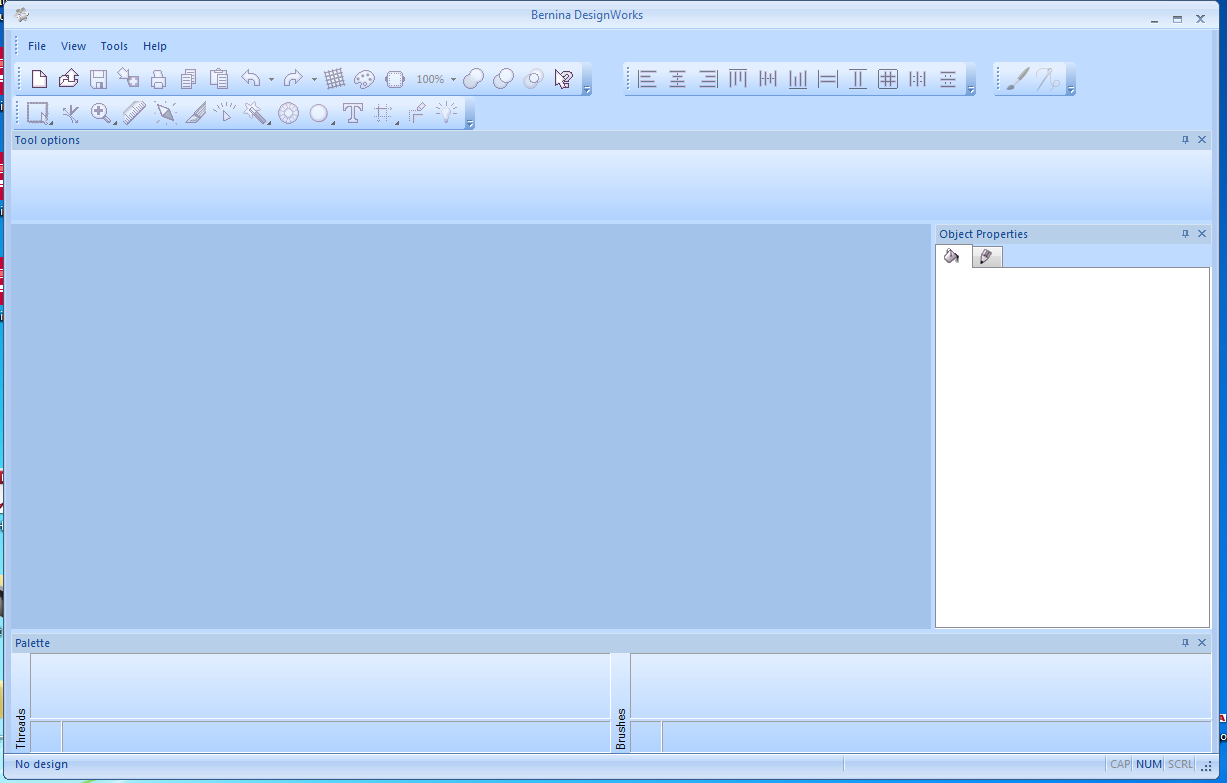
Task: Click the make same height icon
Action: click(x=858, y=79)
